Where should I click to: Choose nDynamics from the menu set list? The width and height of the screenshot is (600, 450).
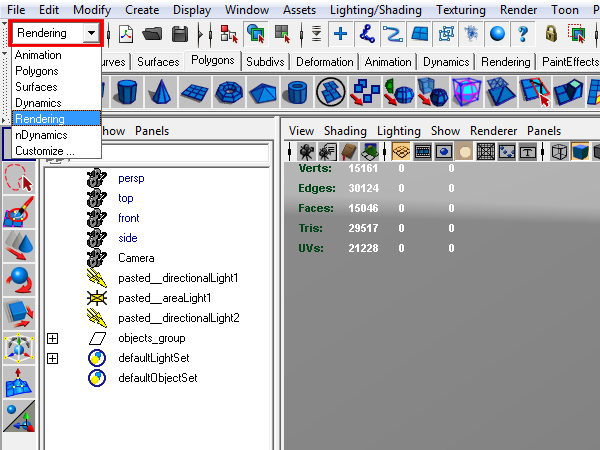(41, 135)
